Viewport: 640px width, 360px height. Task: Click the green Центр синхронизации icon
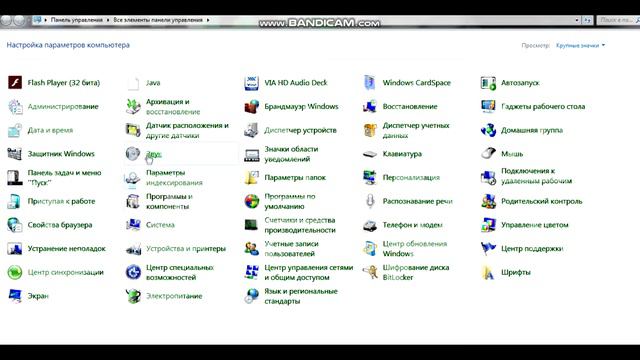pos(15,272)
